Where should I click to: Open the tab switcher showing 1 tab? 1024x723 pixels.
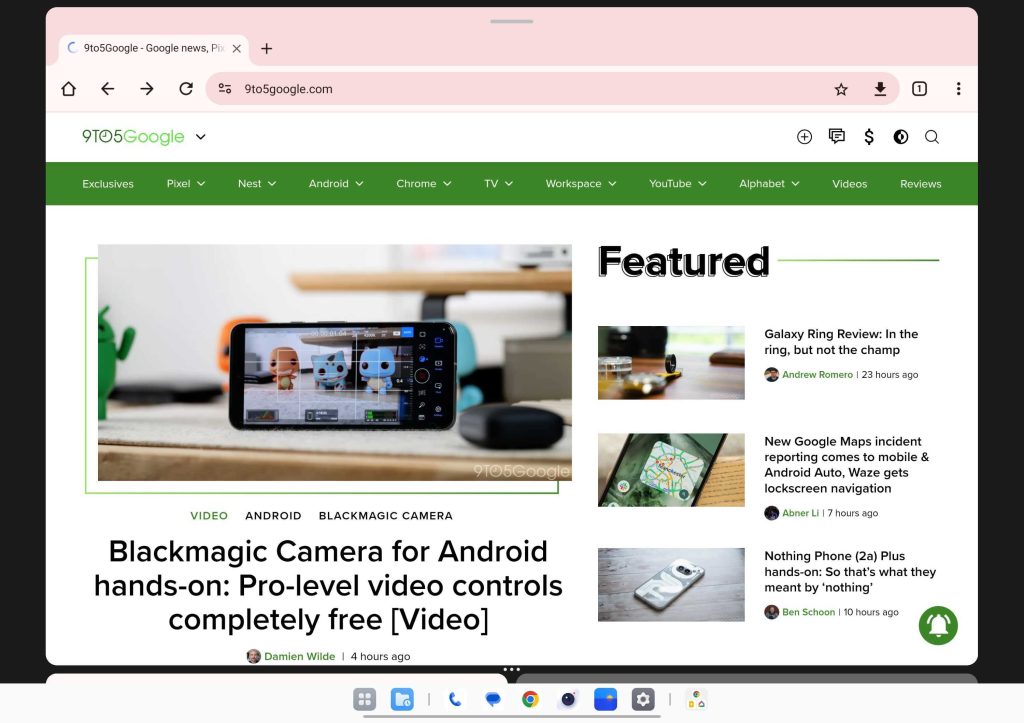pos(919,89)
